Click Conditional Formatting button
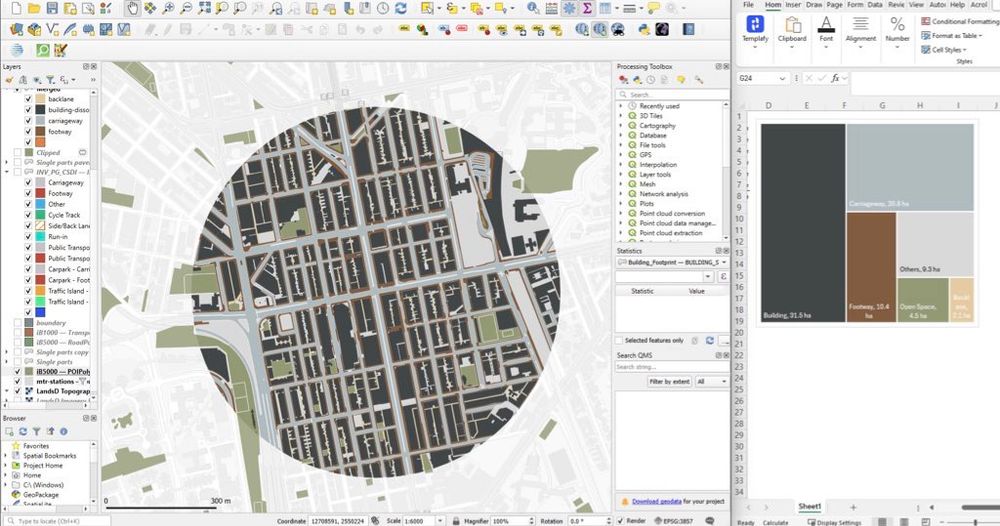Image resolution: width=1000 pixels, height=526 pixels. [x=960, y=21]
